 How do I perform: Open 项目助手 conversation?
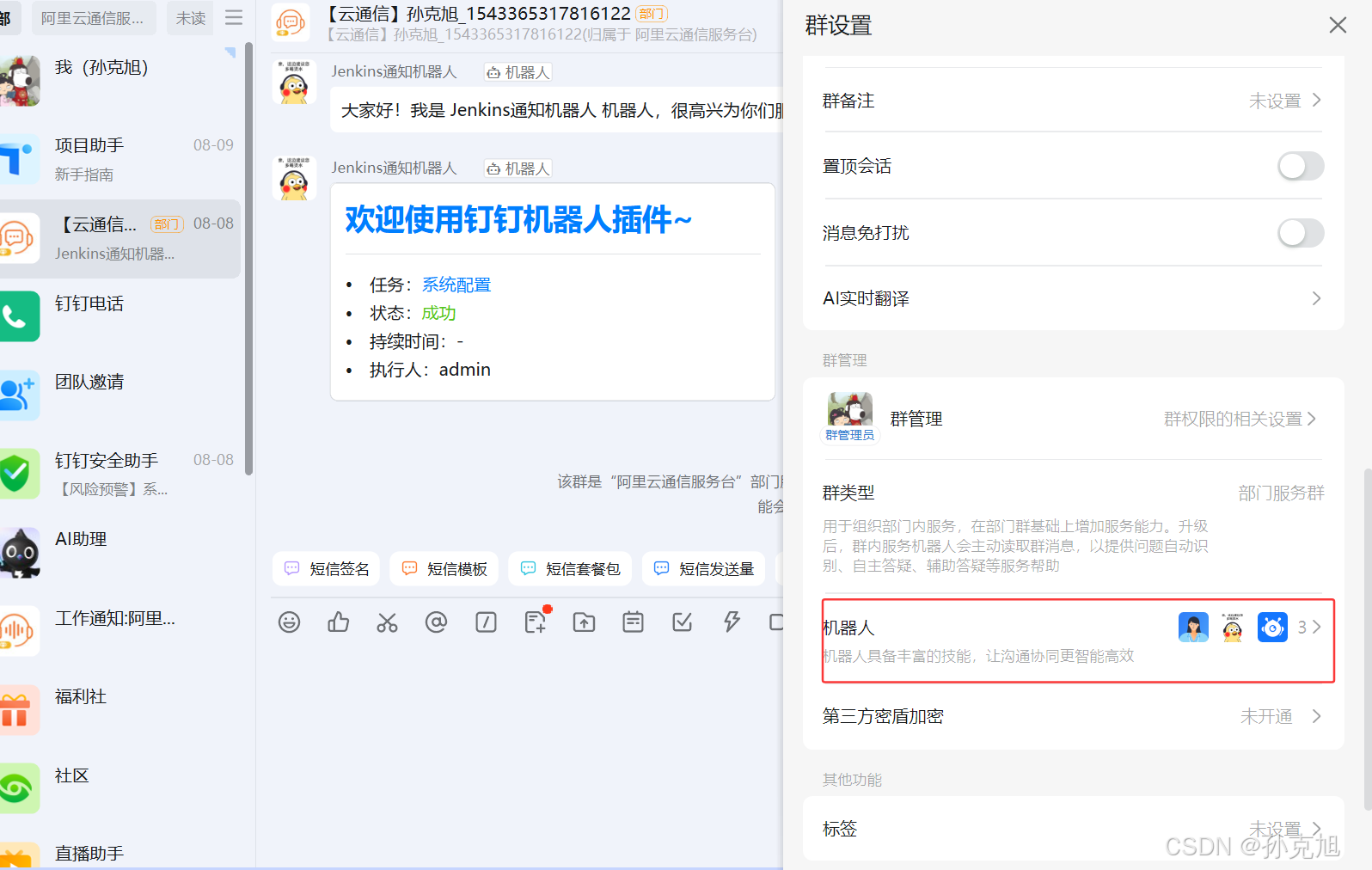(120, 159)
